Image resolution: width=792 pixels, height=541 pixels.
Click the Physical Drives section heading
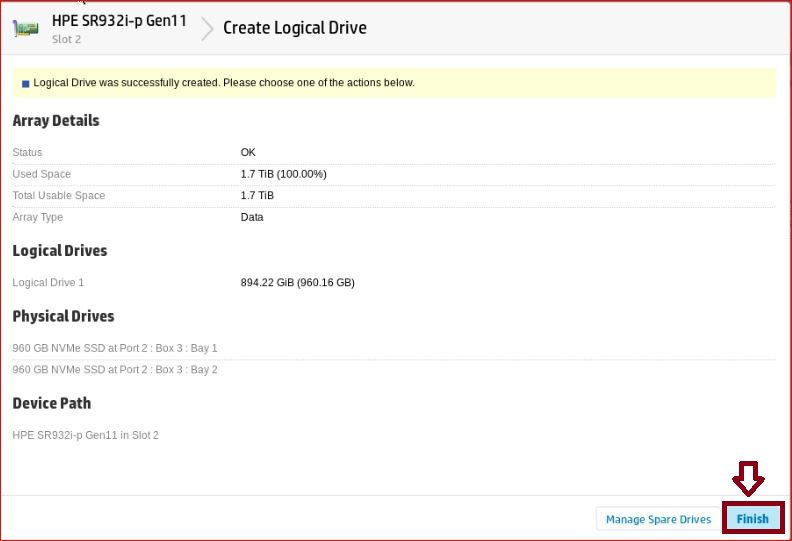coord(63,316)
